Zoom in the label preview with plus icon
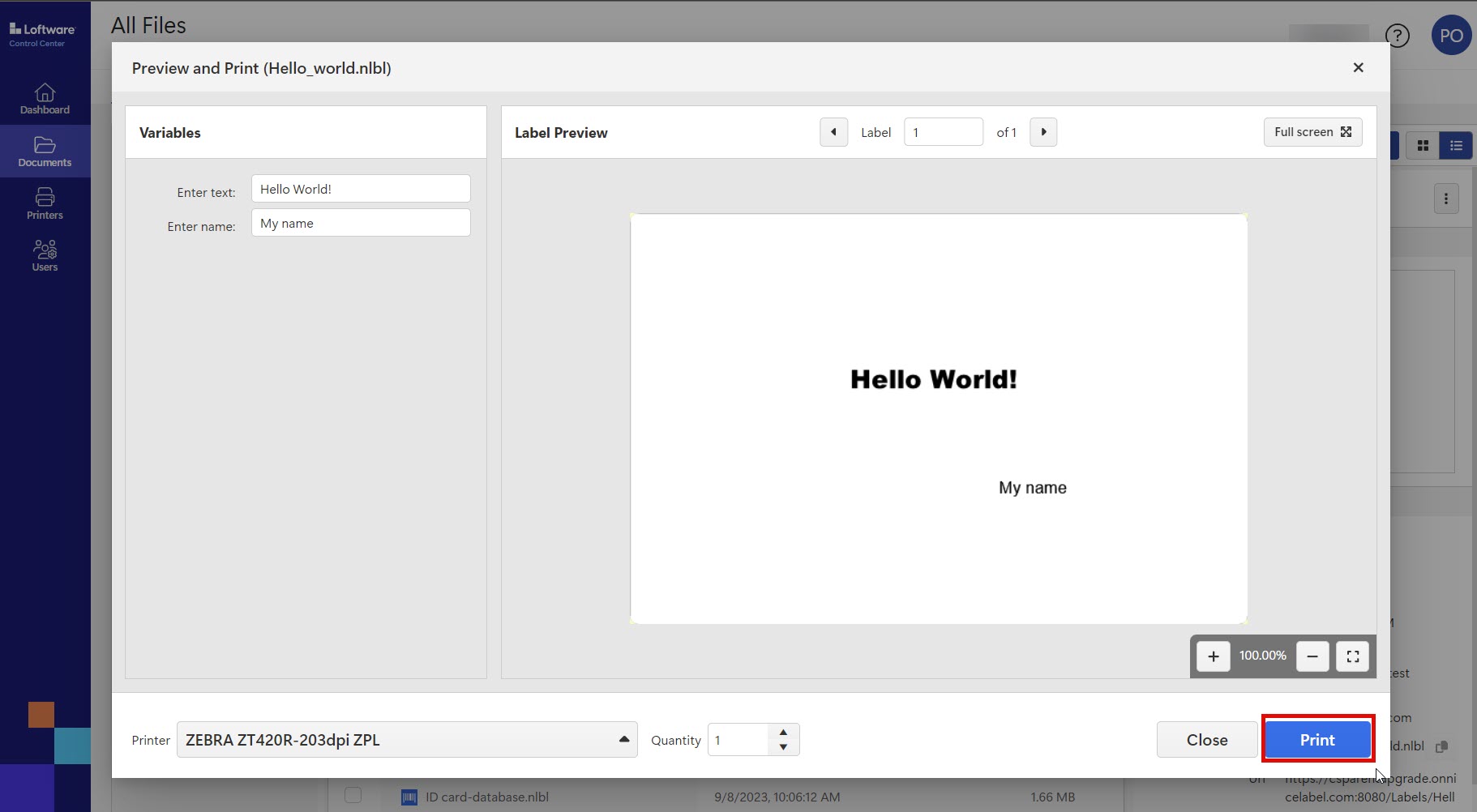Viewport: 1477px width, 812px height. [x=1213, y=656]
